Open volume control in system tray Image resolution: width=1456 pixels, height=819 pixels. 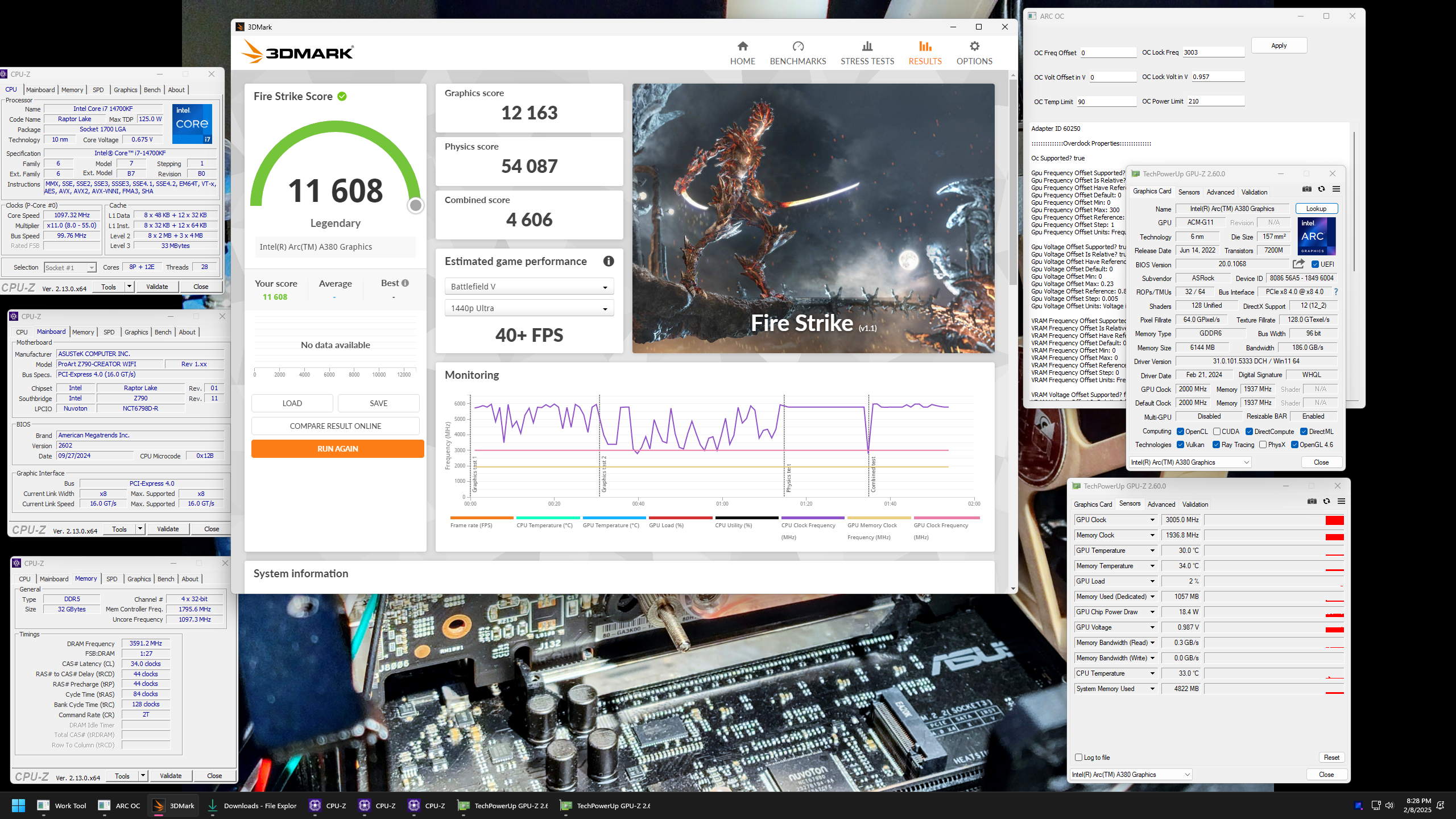[x=1389, y=805]
